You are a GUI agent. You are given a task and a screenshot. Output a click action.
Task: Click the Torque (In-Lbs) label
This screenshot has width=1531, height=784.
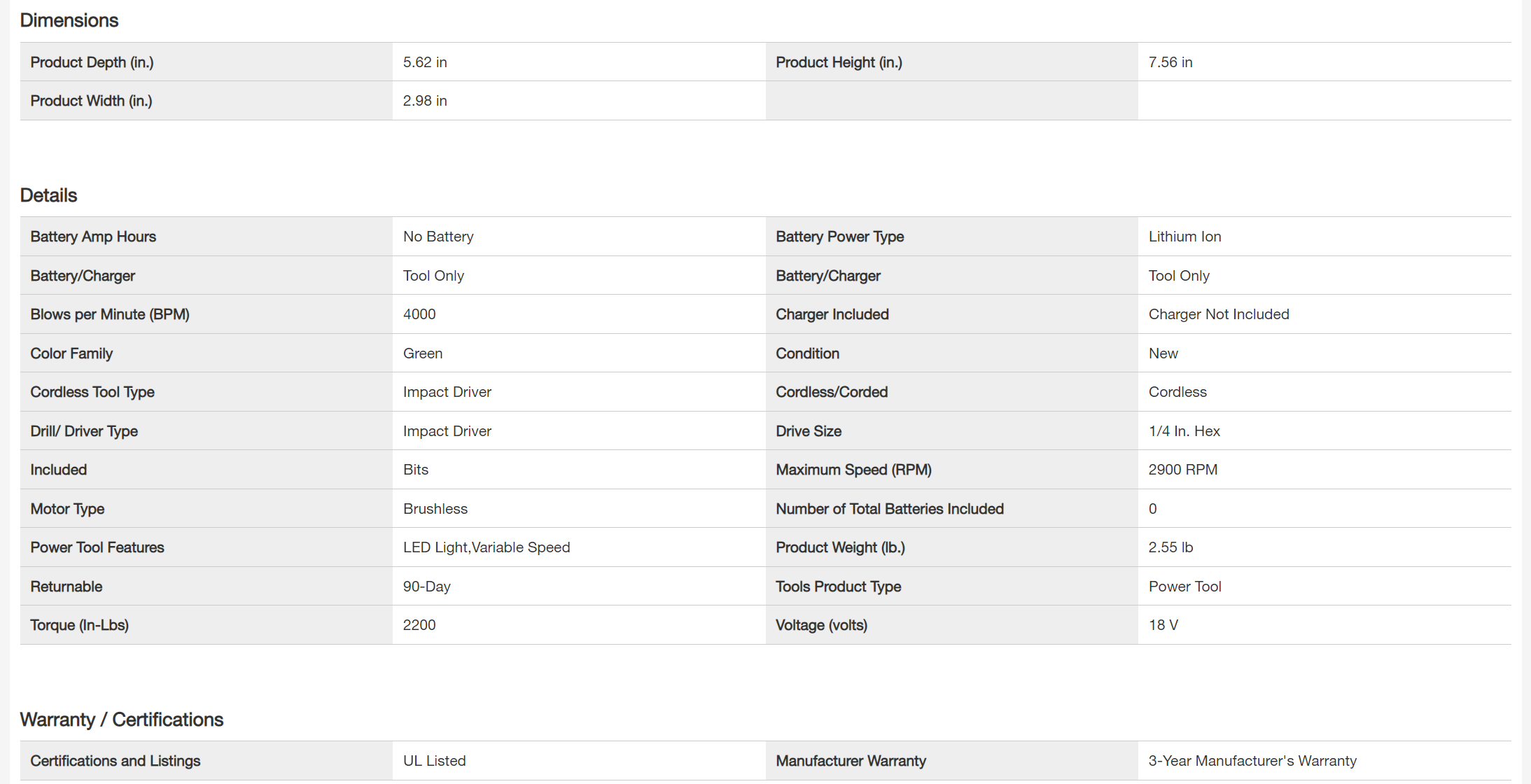(x=79, y=625)
